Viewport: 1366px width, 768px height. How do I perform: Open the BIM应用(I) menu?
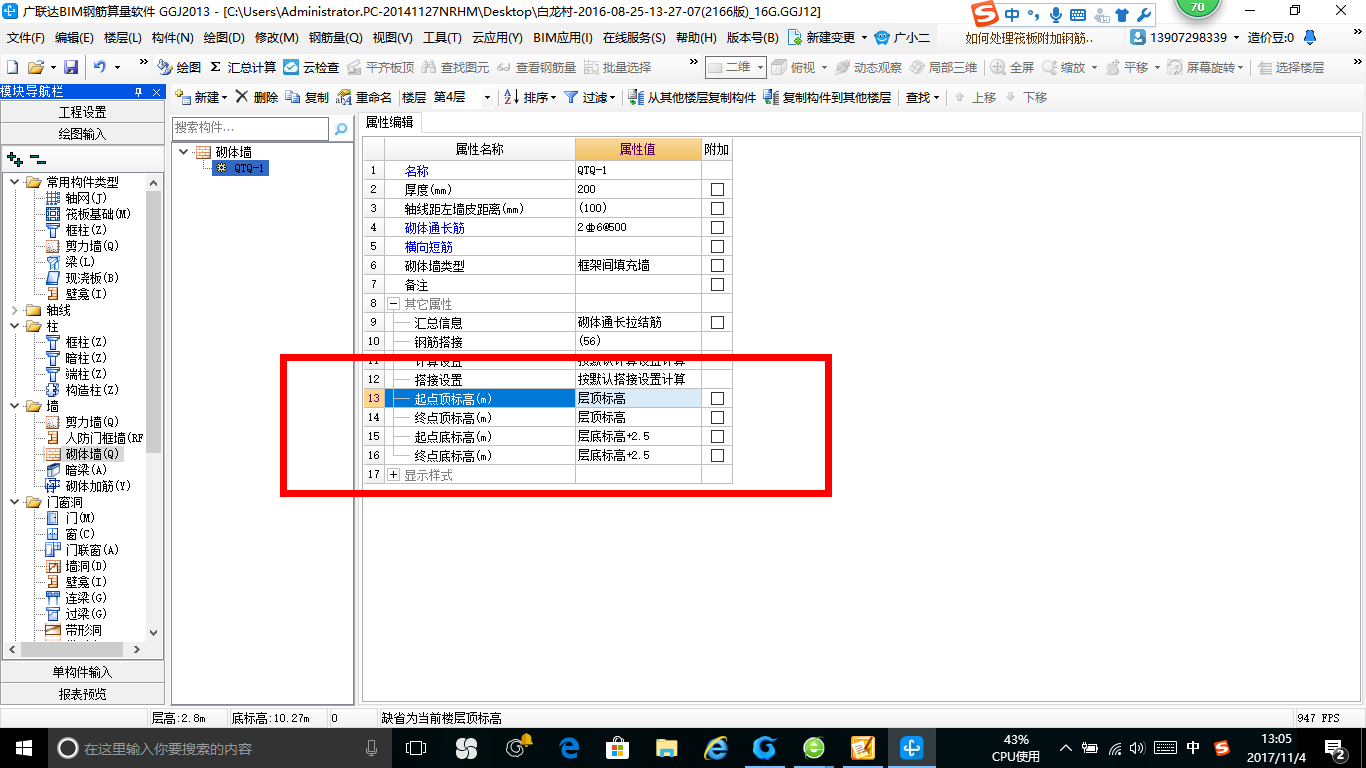click(563, 38)
